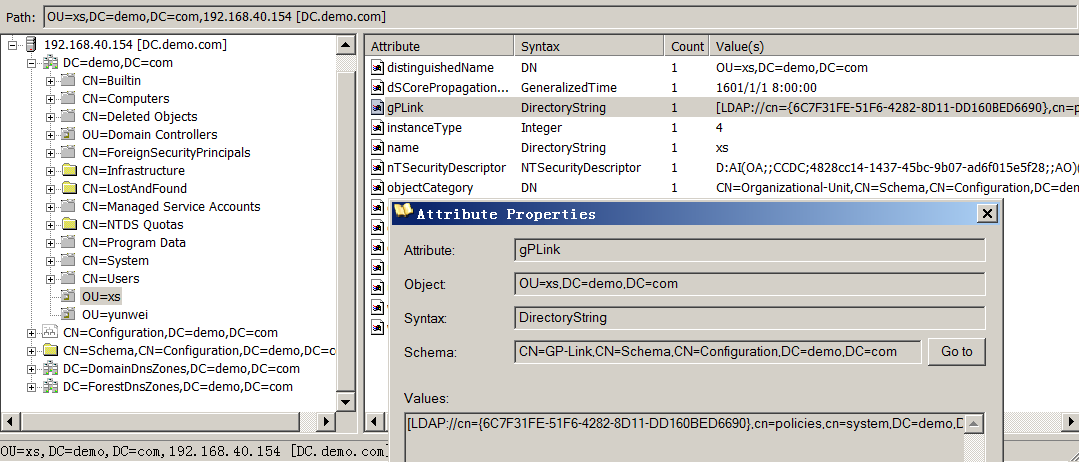The height and width of the screenshot is (462, 1079).
Task: Click the yellow folder icon of CN=NTDS Quotas
Action: (x=68, y=224)
